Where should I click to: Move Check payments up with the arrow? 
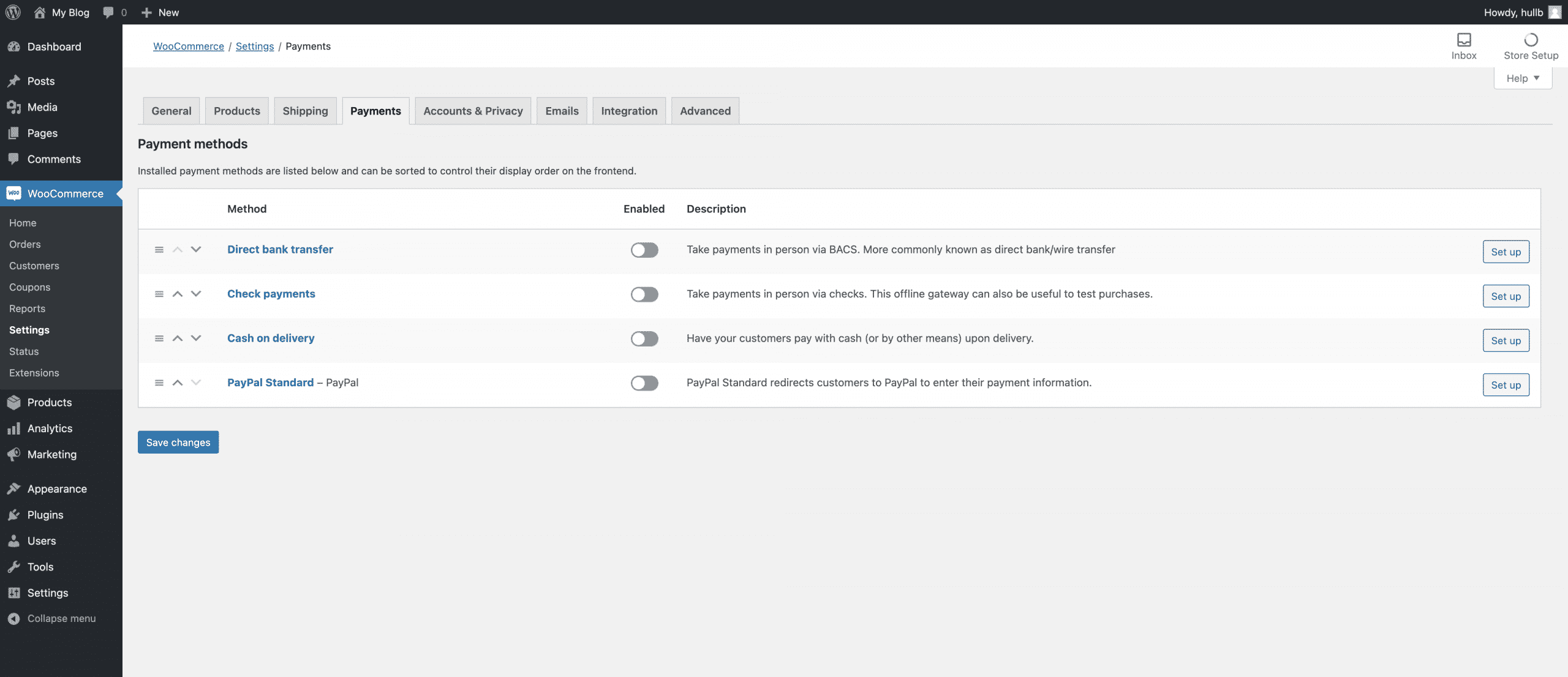[178, 294]
